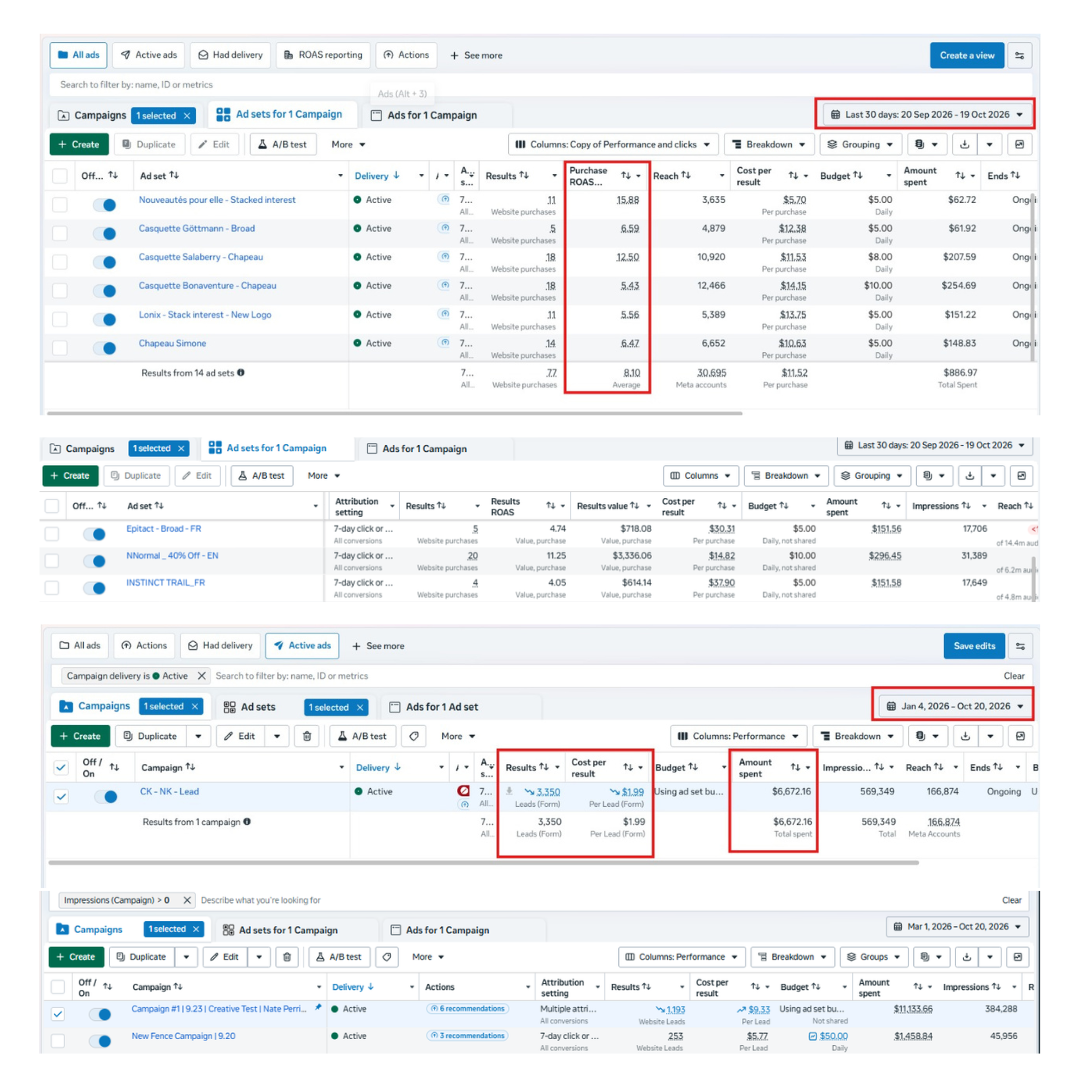Turn off CK - NK - Lead campaign toggle
Viewport: 1080px width, 1080px height.
pyautogui.click(x=106, y=797)
